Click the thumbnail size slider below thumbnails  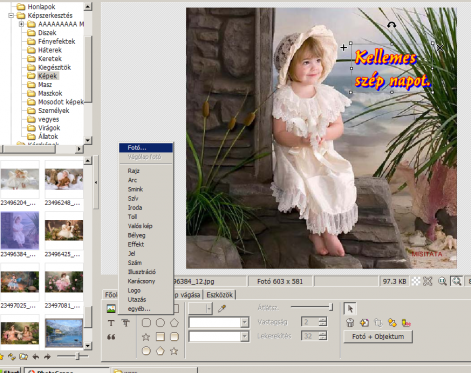[x=73, y=356]
